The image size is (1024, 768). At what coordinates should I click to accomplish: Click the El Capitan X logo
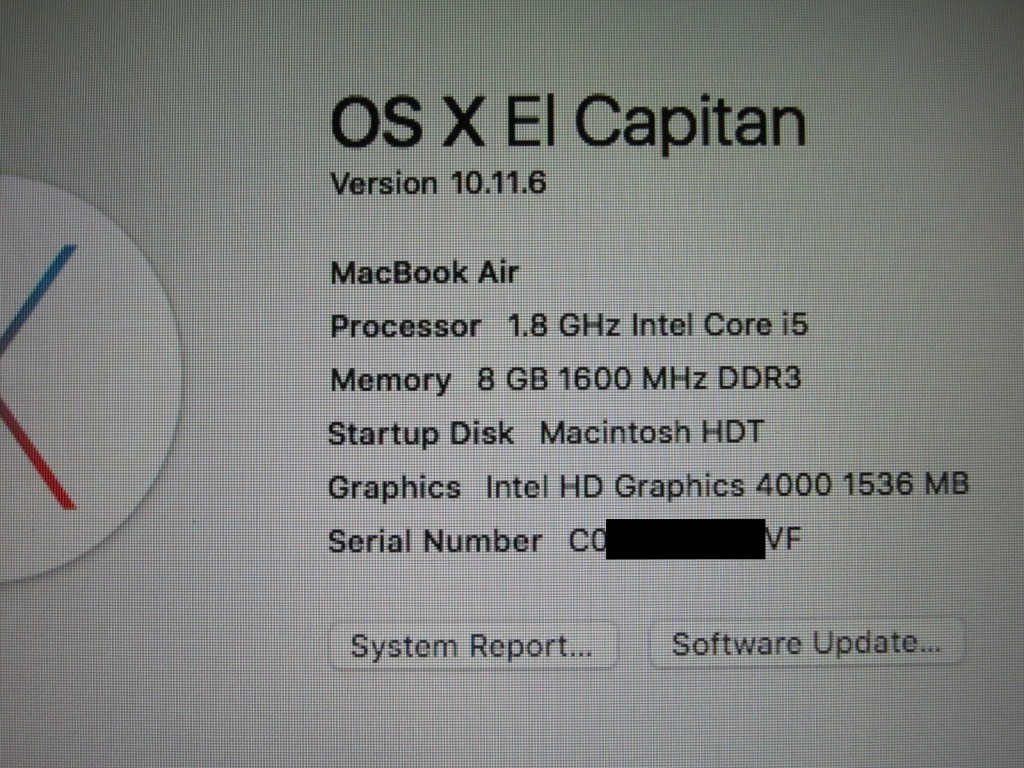point(78,377)
